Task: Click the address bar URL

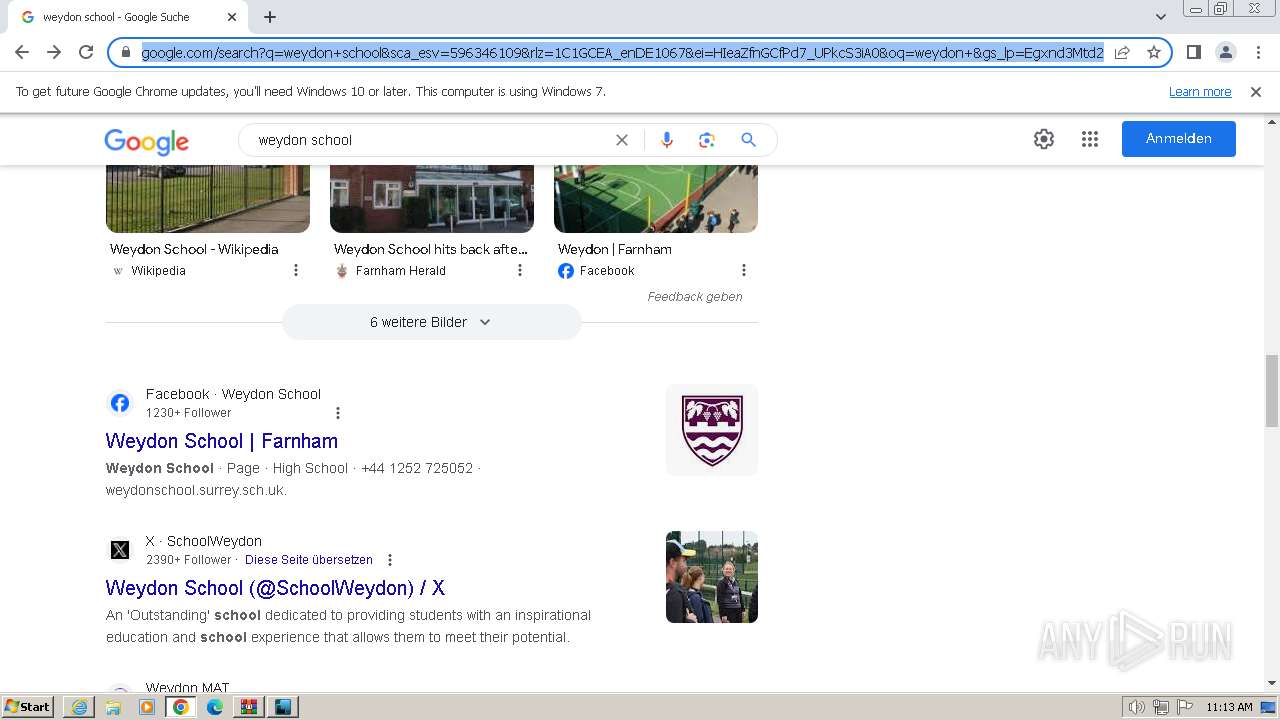Action: [x=622, y=52]
